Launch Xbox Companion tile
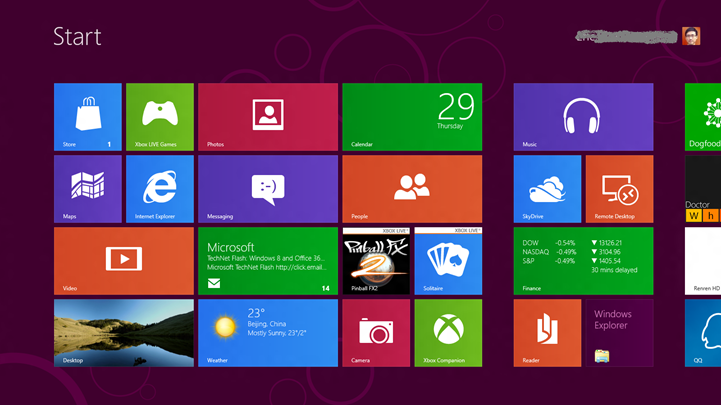 click(447, 332)
